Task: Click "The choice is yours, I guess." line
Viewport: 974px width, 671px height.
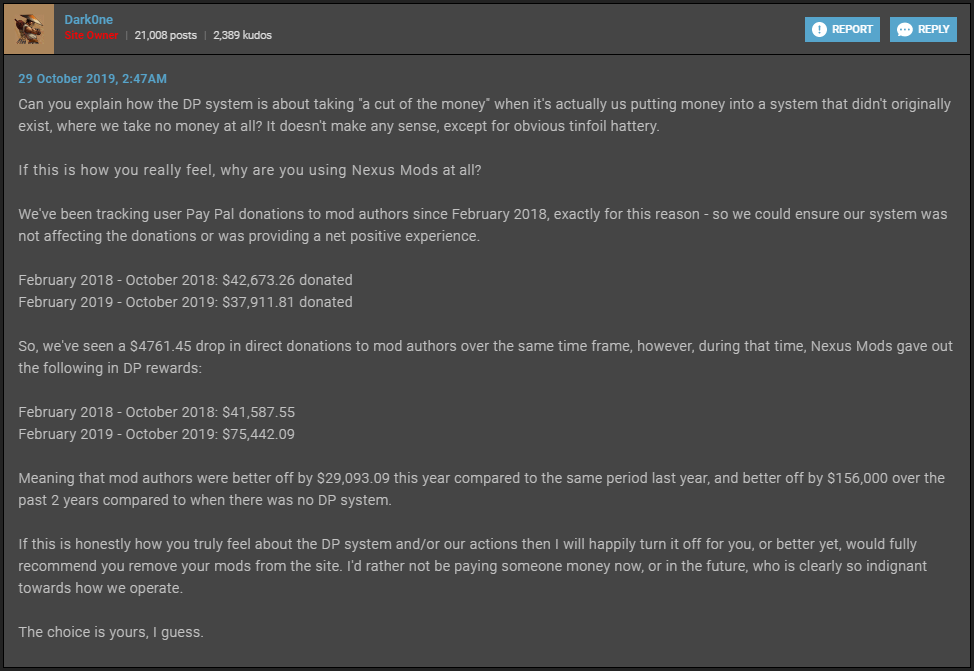Action: 111,632
